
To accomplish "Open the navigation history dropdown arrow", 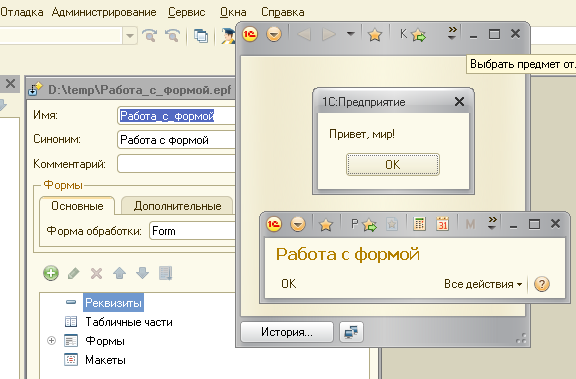I will [x=351, y=34].
